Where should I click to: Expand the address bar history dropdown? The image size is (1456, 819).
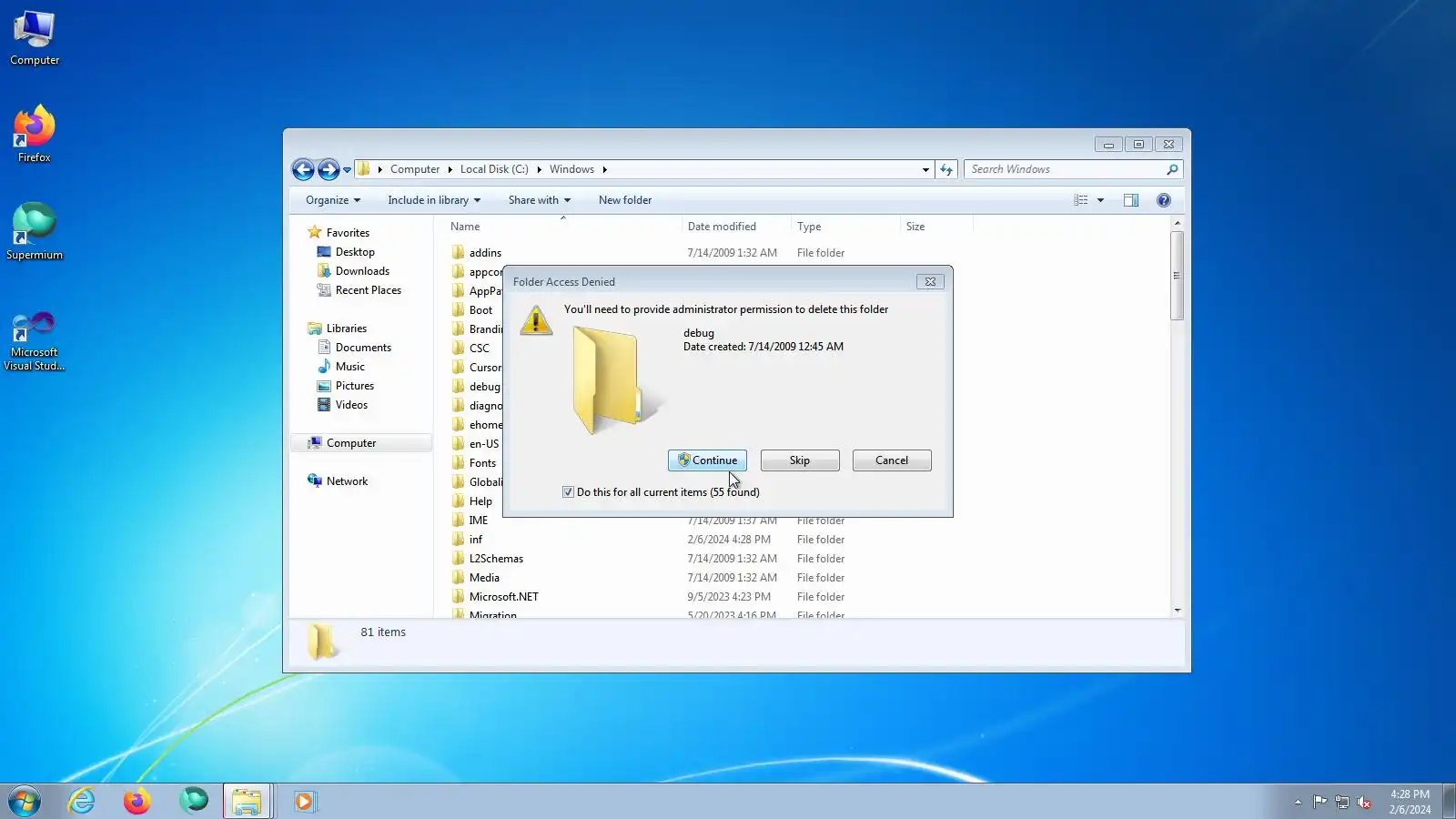tap(925, 170)
